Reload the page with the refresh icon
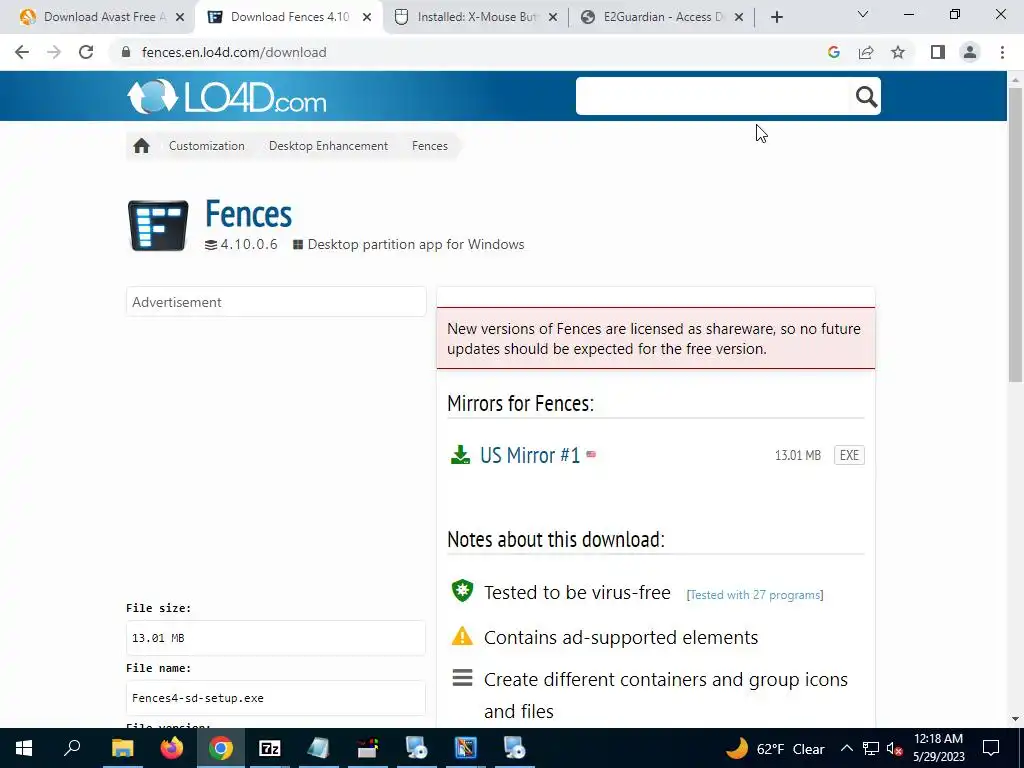 (86, 52)
